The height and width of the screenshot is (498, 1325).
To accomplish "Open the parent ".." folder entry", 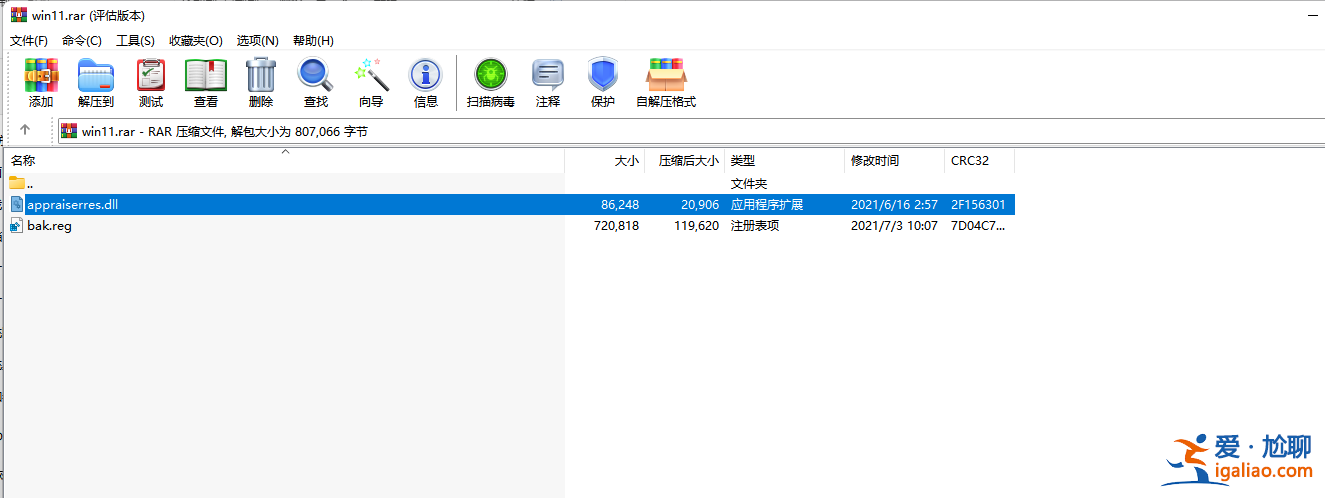I will coord(30,184).
